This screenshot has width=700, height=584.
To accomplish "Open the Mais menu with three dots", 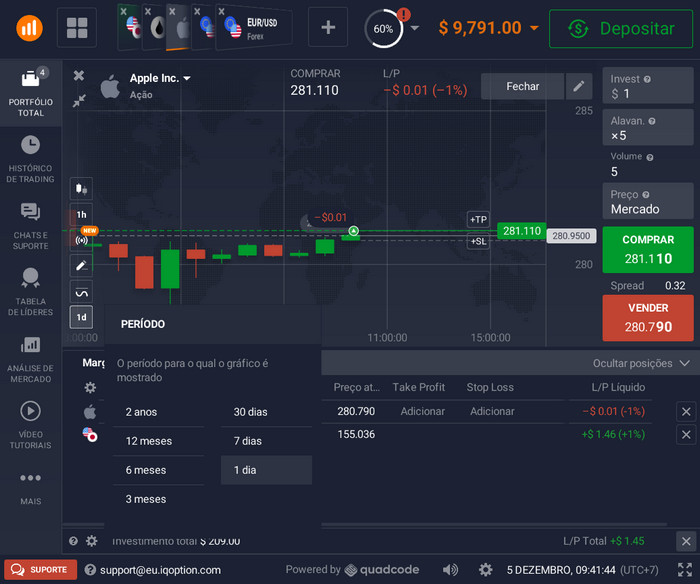I will (x=30, y=487).
